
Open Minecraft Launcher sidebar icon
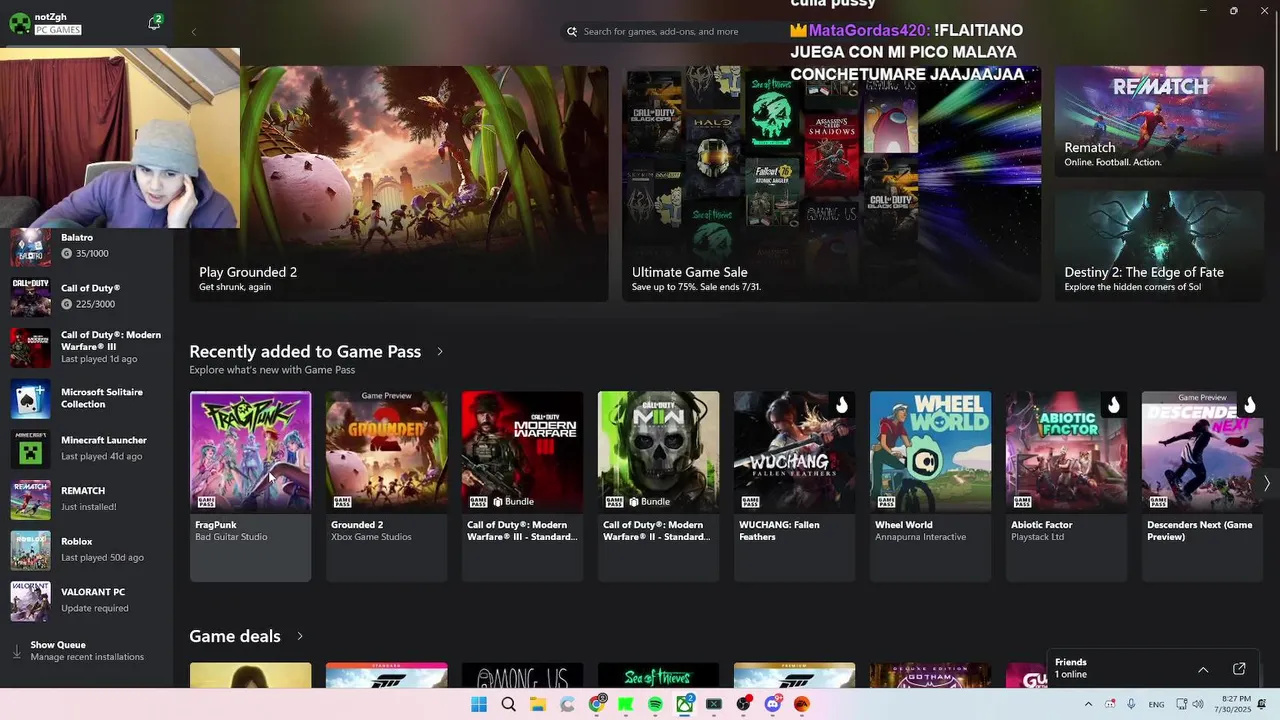(30, 448)
